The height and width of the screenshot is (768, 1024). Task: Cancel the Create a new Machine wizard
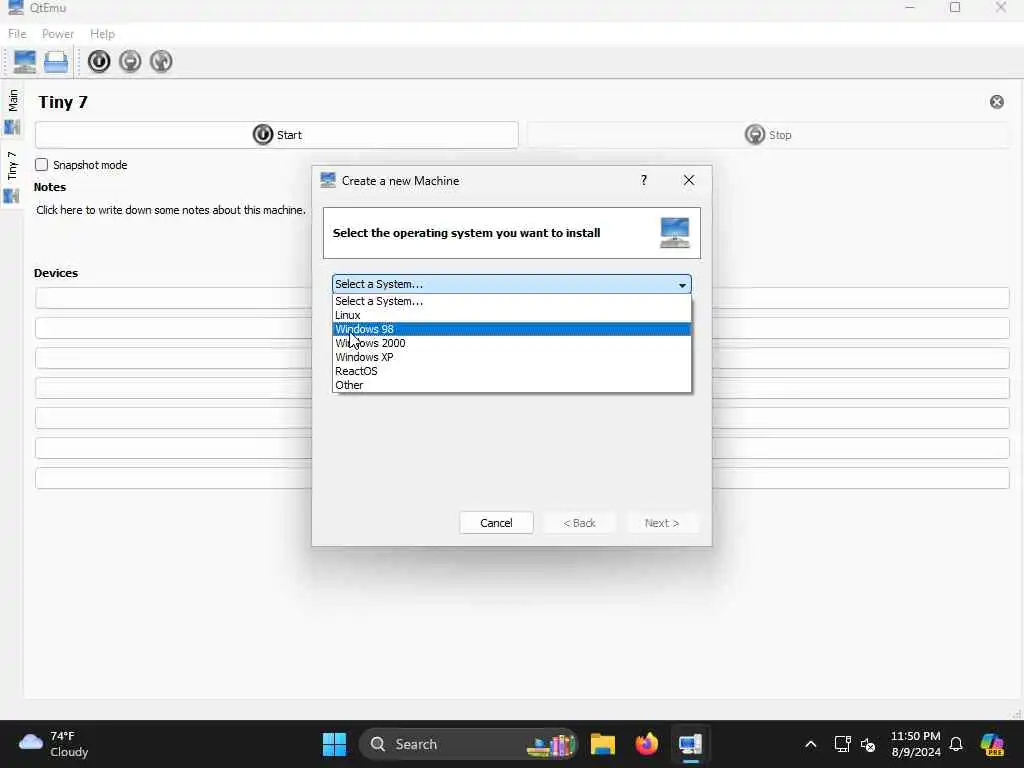point(496,523)
